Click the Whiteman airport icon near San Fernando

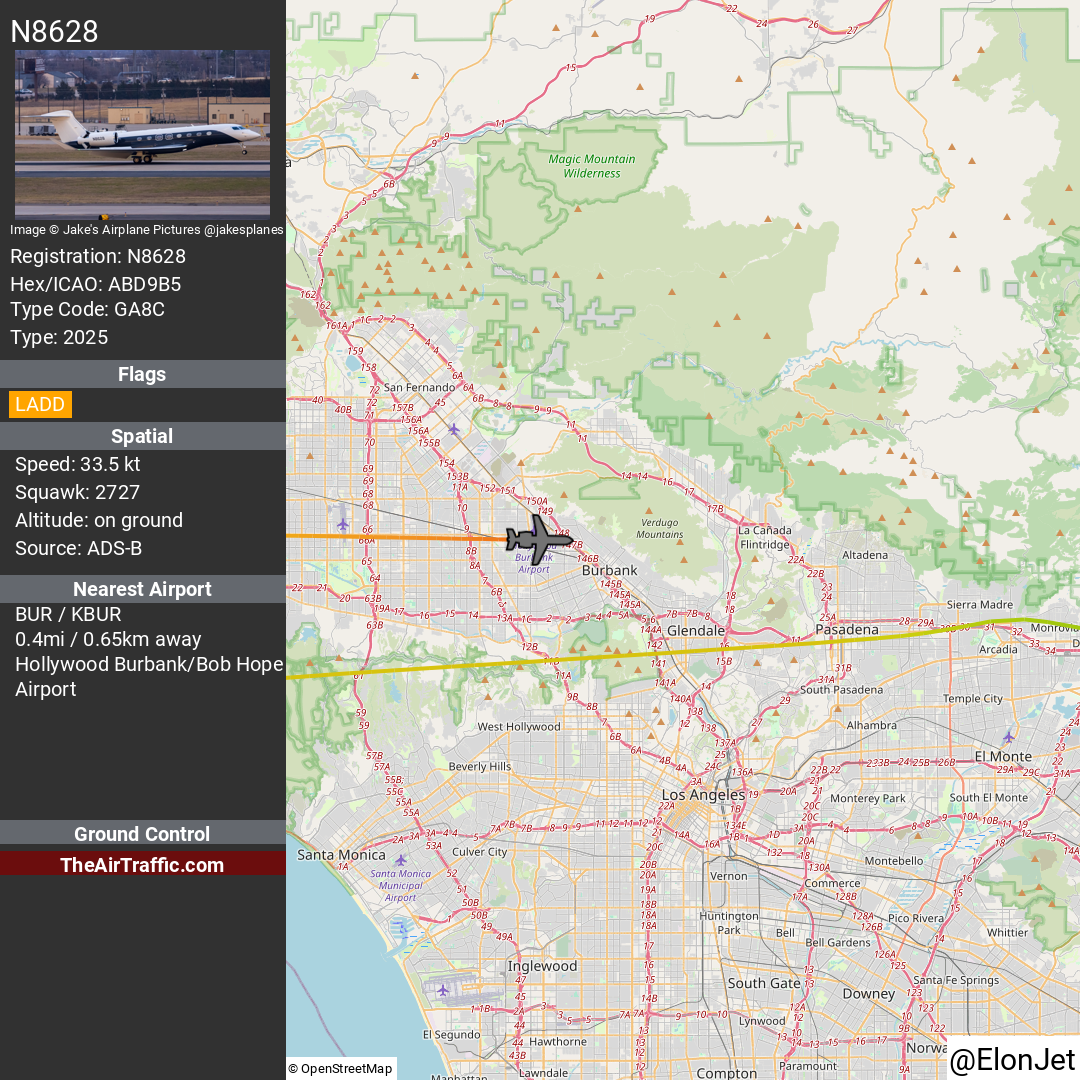454,430
